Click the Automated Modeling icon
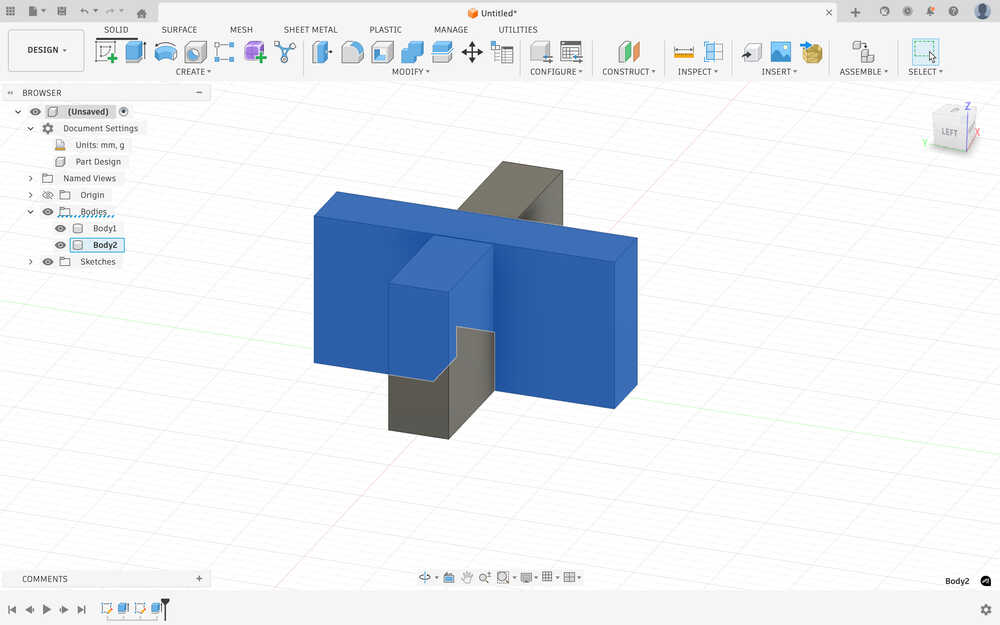The width and height of the screenshot is (1000, 625). [x=284, y=52]
